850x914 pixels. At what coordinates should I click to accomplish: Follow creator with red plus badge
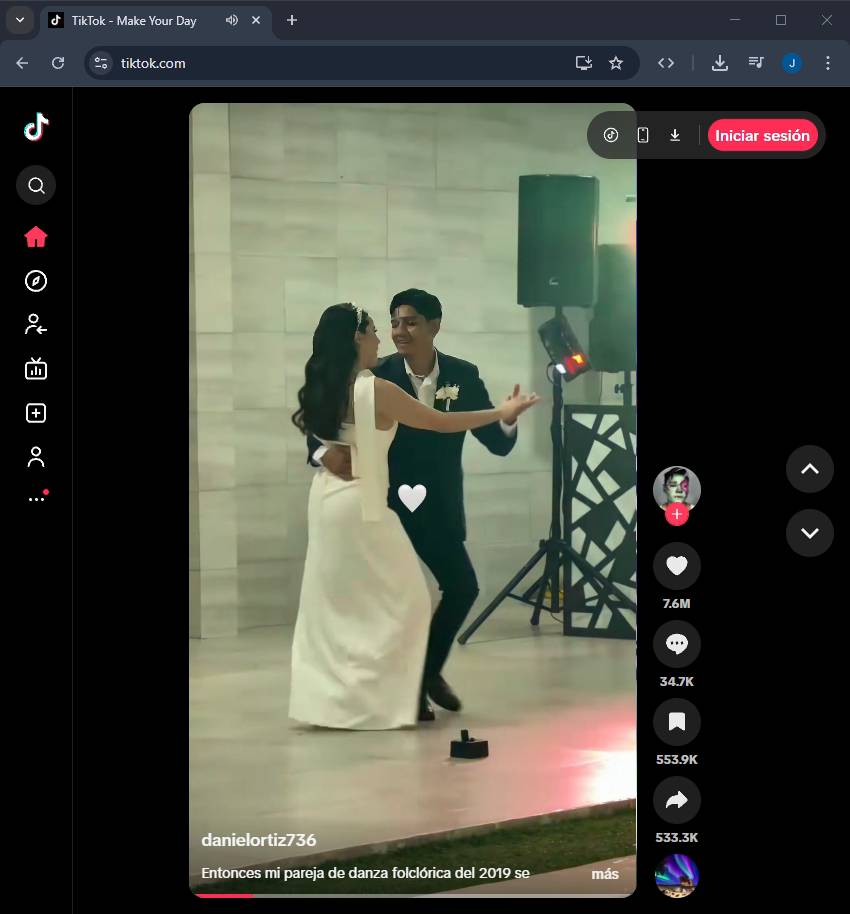(677, 514)
